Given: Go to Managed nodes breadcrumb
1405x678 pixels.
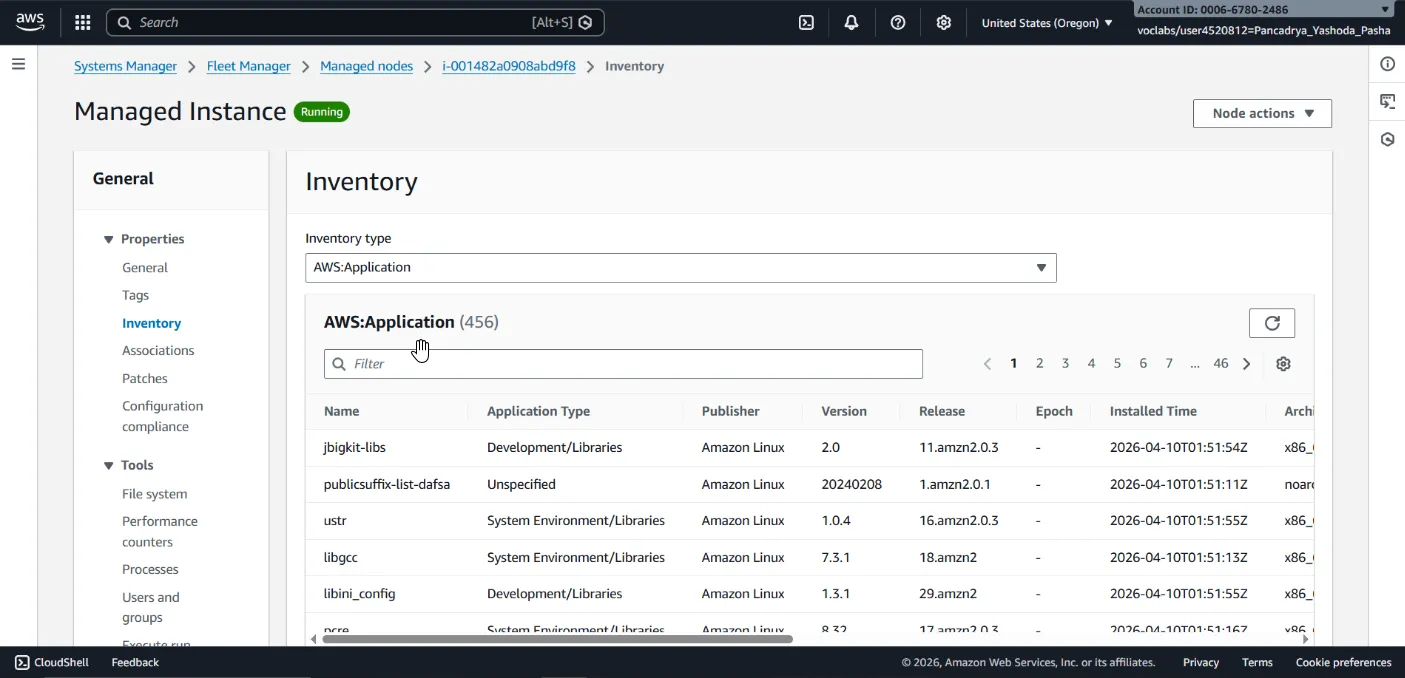Looking at the screenshot, I should (366, 66).
